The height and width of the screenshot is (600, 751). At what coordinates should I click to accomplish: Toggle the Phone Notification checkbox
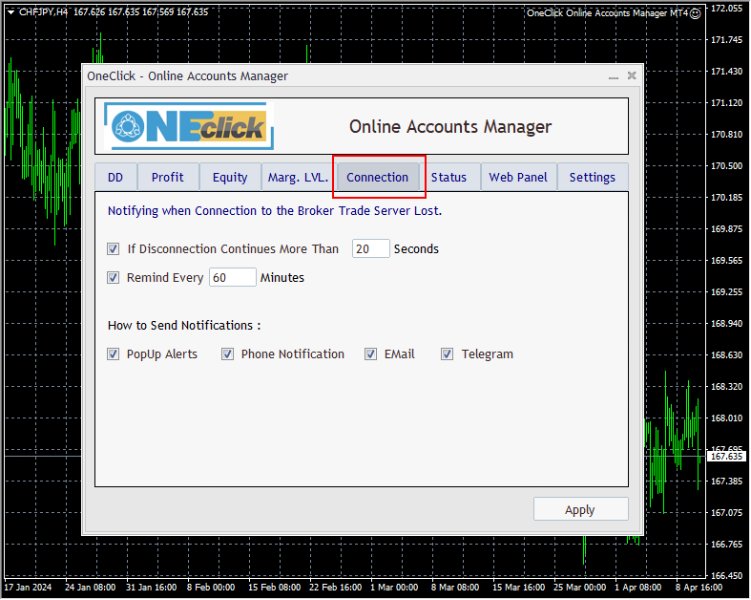228,354
